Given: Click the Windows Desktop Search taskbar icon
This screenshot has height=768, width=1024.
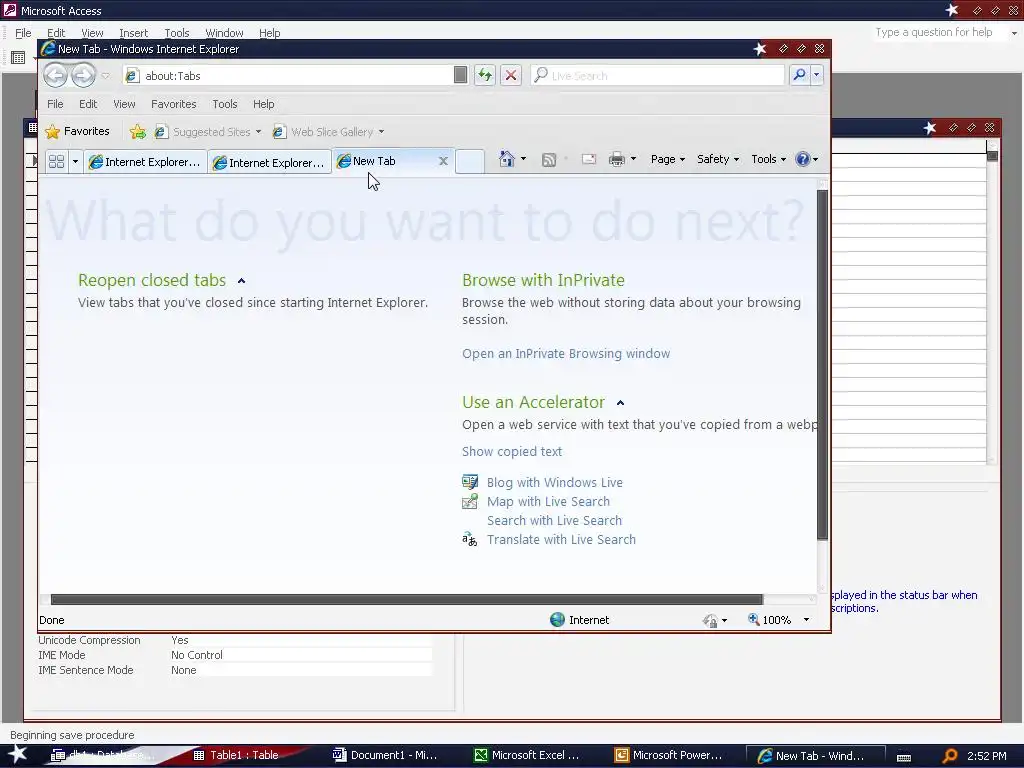Looking at the screenshot, I should [x=950, y=756].
